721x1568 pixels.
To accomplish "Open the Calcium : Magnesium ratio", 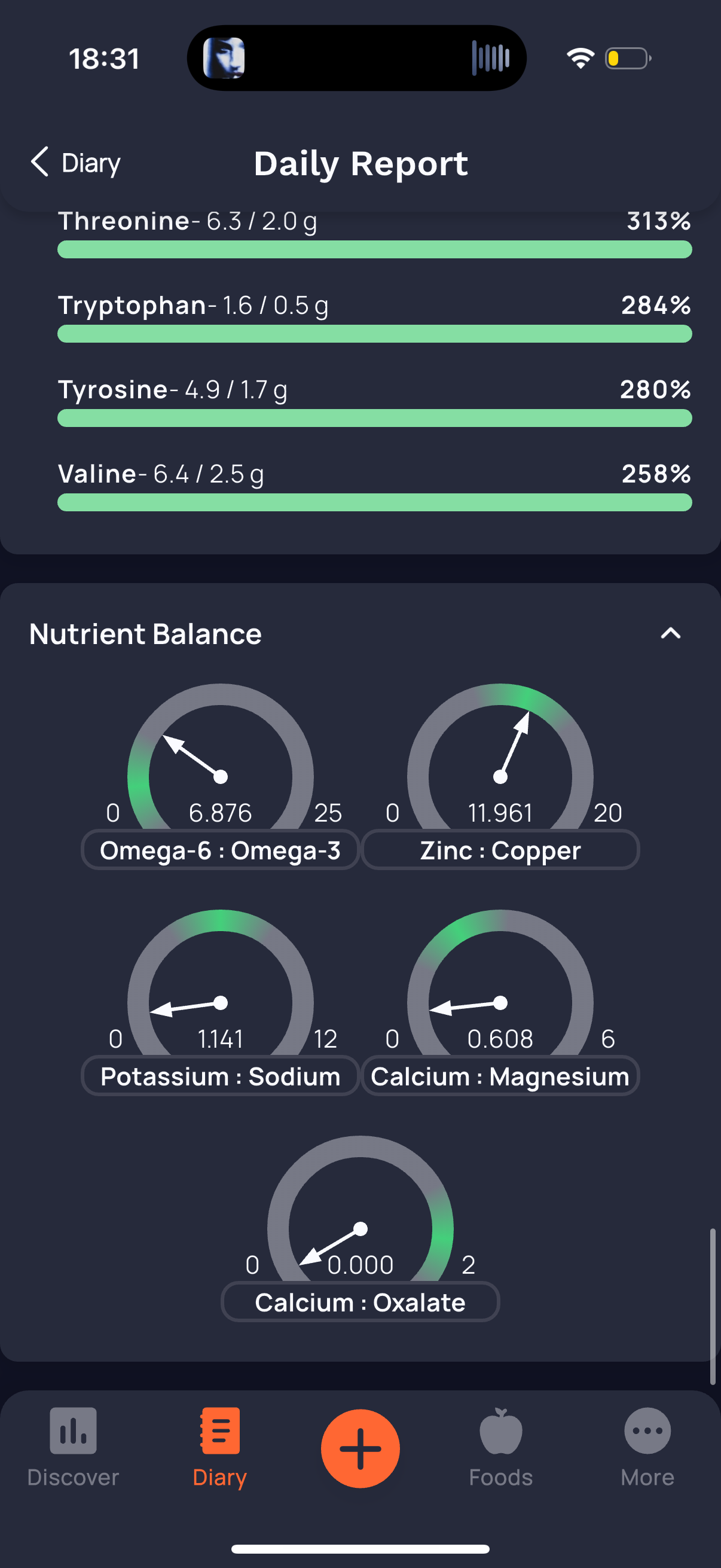I will [x=500, y=1076].
